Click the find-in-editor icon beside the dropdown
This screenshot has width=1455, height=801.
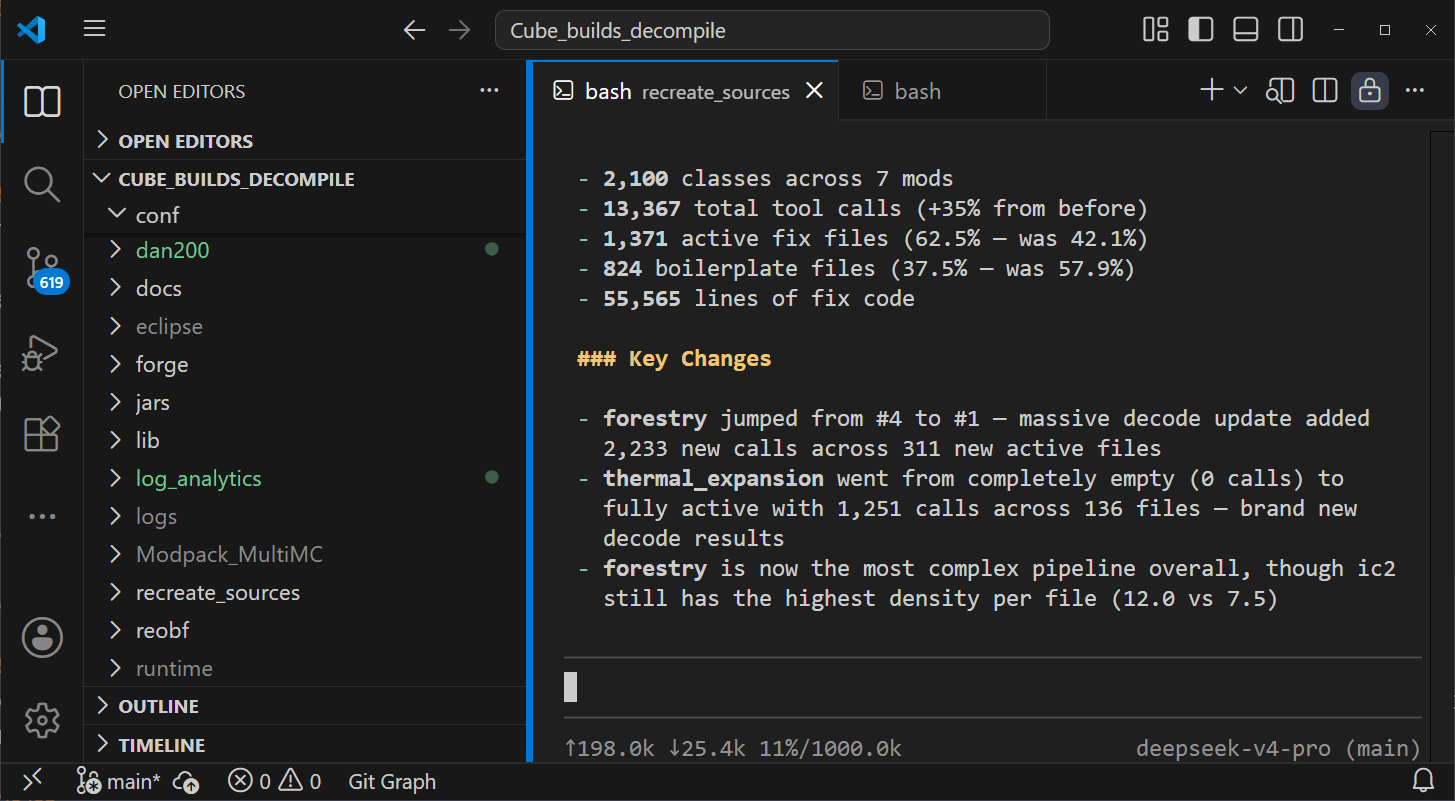pyautogui.click(x=1279, y=91)
